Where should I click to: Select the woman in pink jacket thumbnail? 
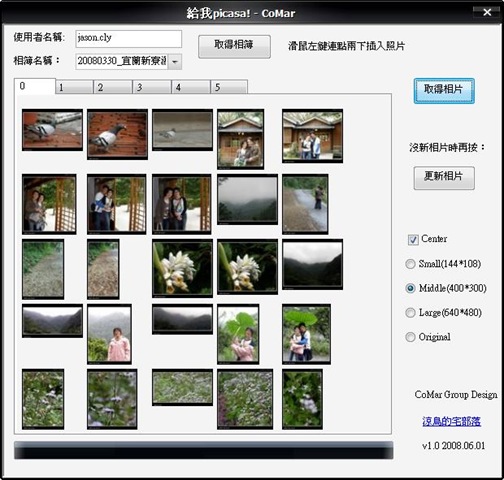[x=109, y=334]
